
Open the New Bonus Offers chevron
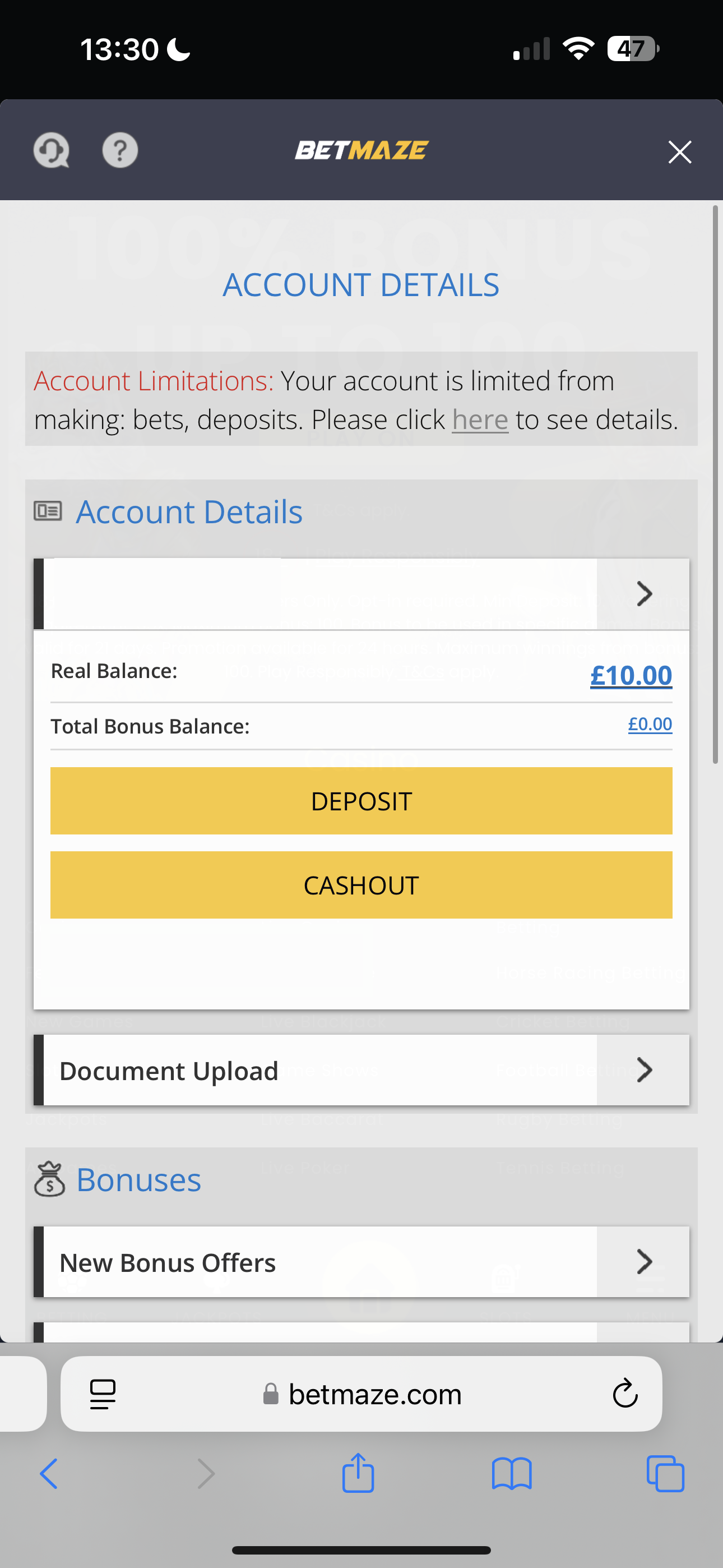[x=643, y=1262]
